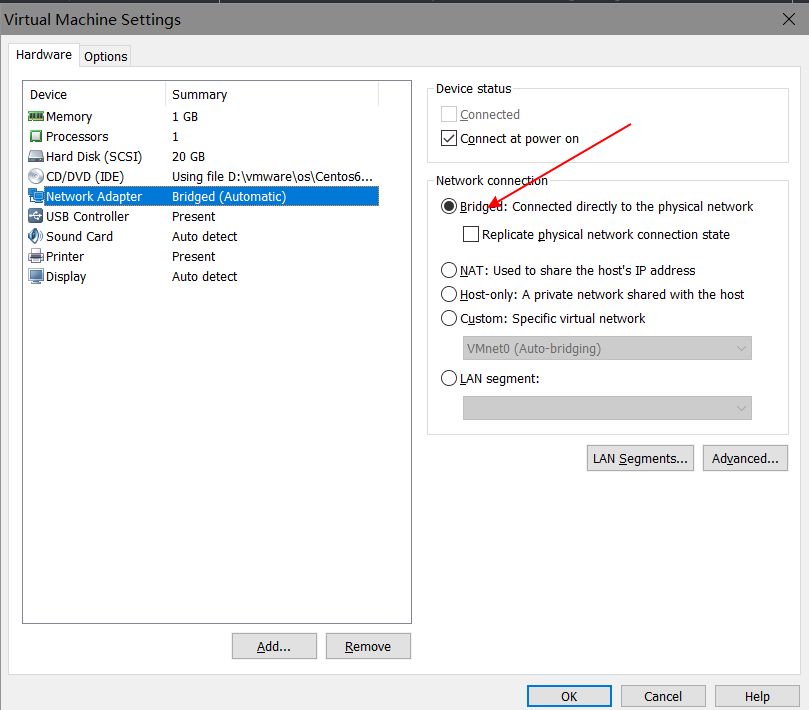Click the USB Controller icon

point(36,216)
